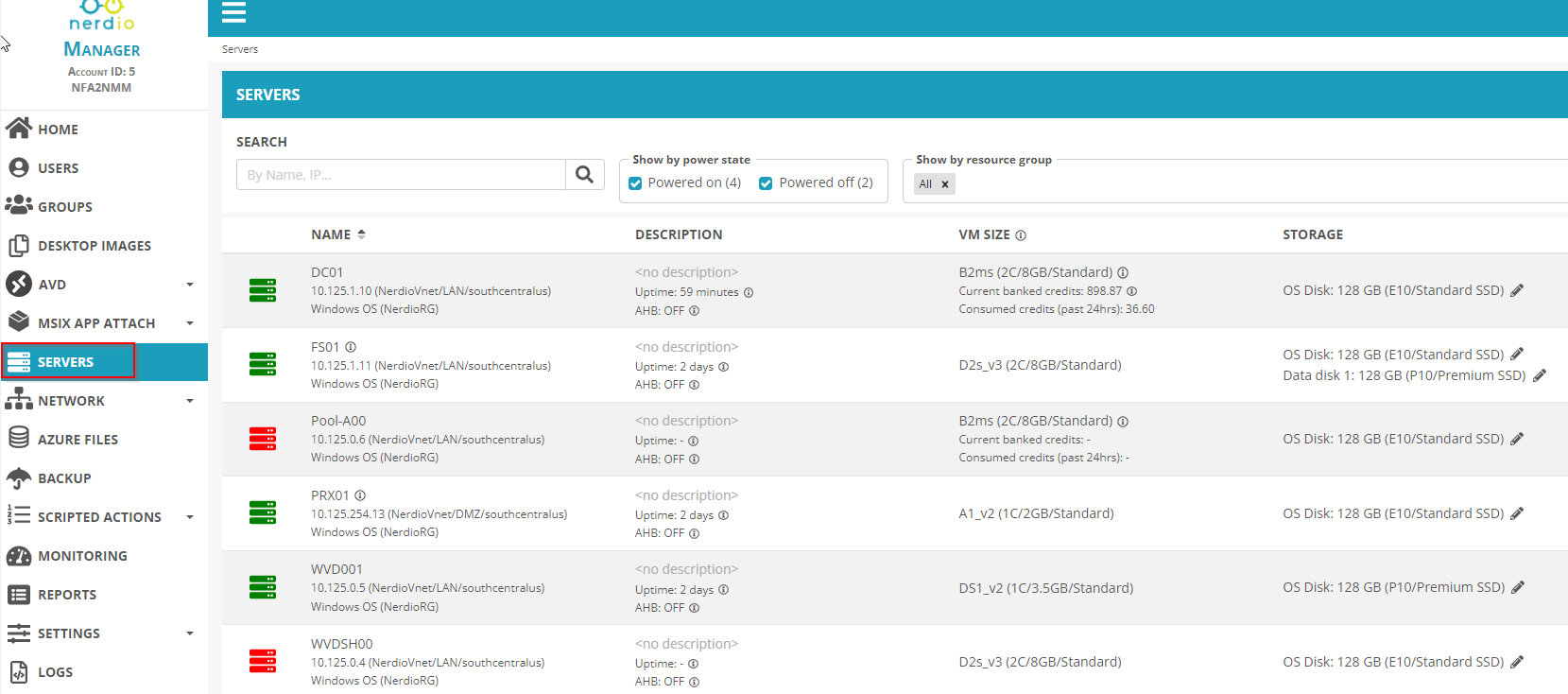Click DC01 AHB info icon

pos(695,310)
